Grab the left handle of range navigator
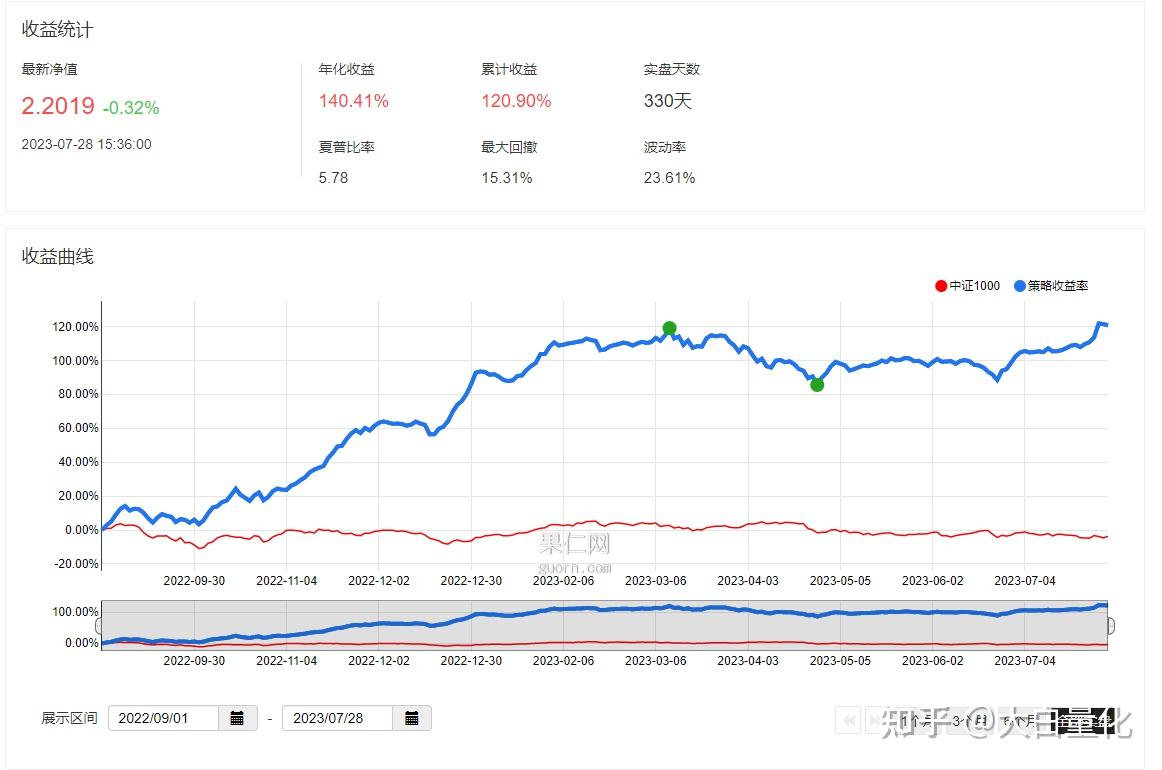 point(99,625)
